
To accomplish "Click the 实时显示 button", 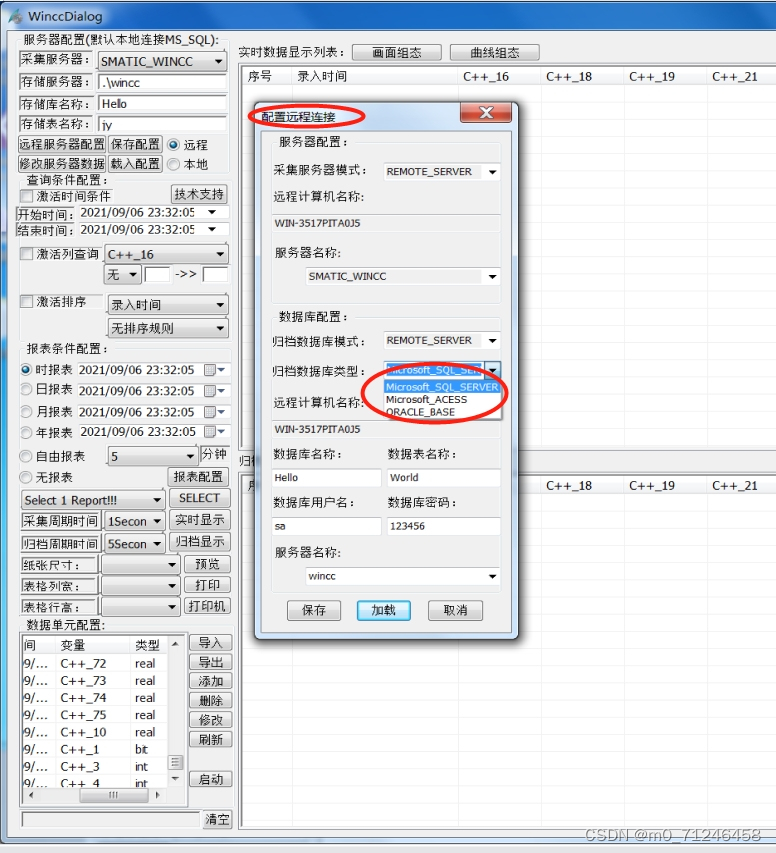I will tap(200, 520).
